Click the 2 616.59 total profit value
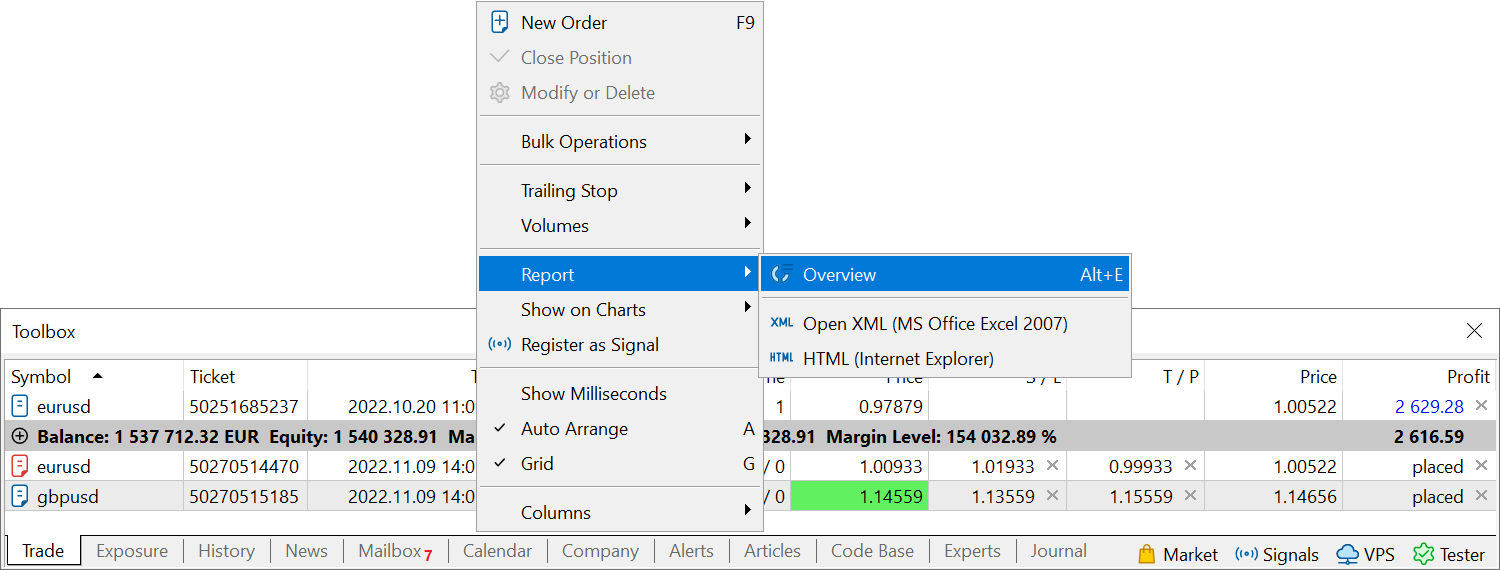 click(1428, 436)
